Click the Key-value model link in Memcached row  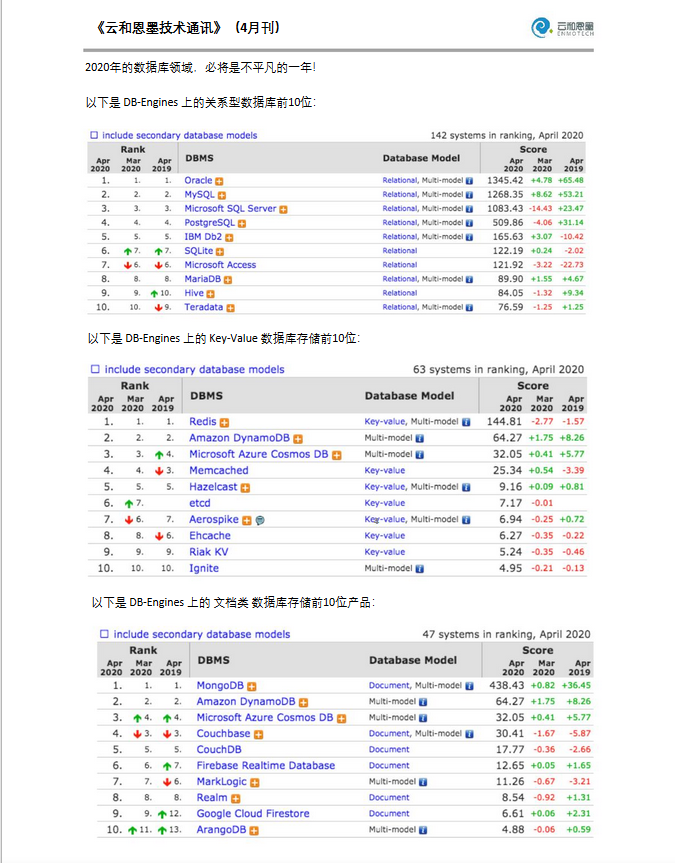[385, 471]
